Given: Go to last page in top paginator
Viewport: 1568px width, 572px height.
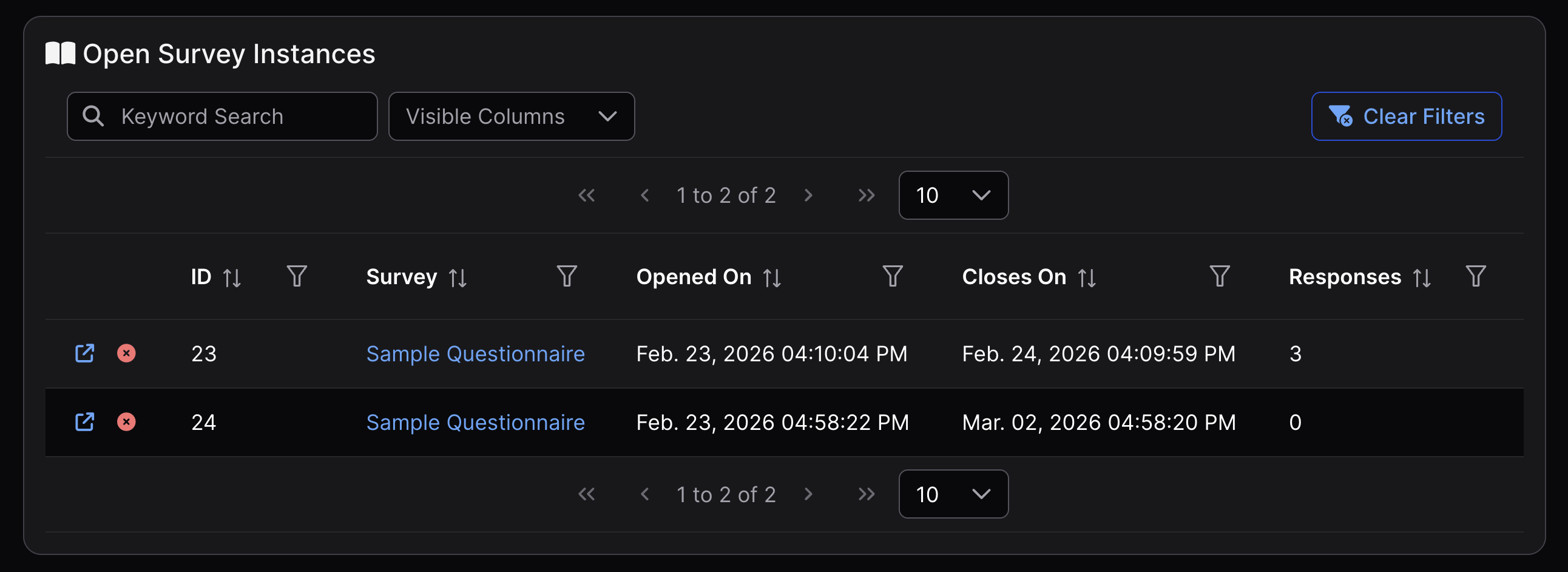Looking at the screenshot, I should pos(866,196).
